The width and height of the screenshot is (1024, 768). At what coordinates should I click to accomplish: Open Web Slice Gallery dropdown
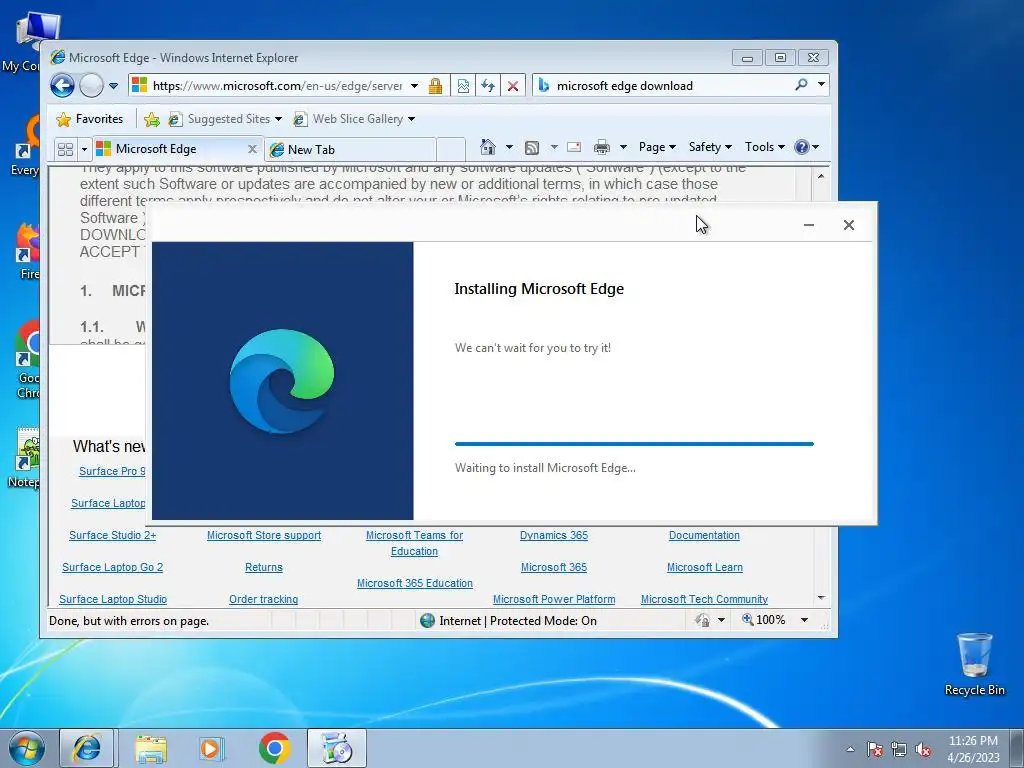coord(353,119)
